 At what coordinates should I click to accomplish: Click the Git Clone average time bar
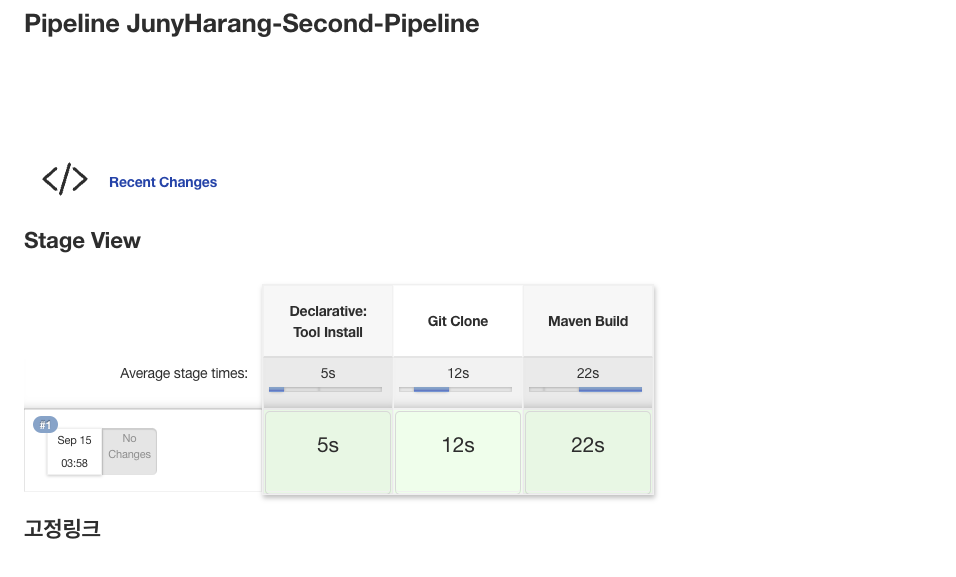click(x=456, y=389)
